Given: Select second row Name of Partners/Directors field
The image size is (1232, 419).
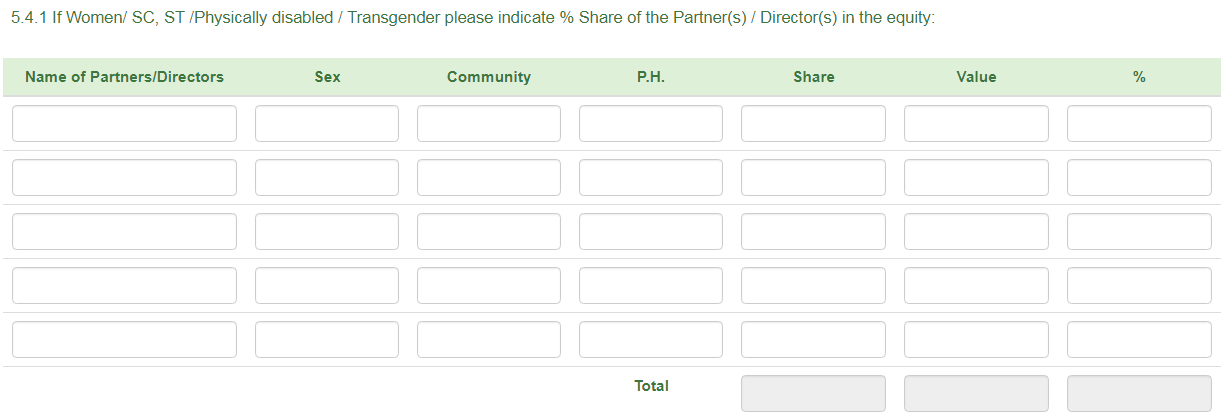Looking at the screenshot, I should click(x=124, y=178).
